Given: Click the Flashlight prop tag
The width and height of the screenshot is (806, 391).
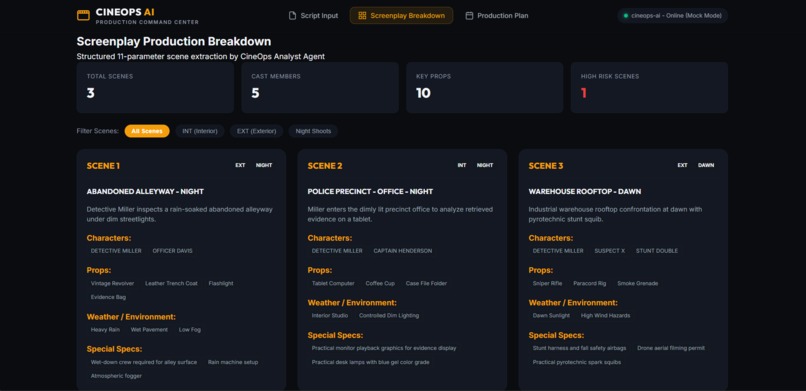Looking at the screenshot, I should coord(221,283).
